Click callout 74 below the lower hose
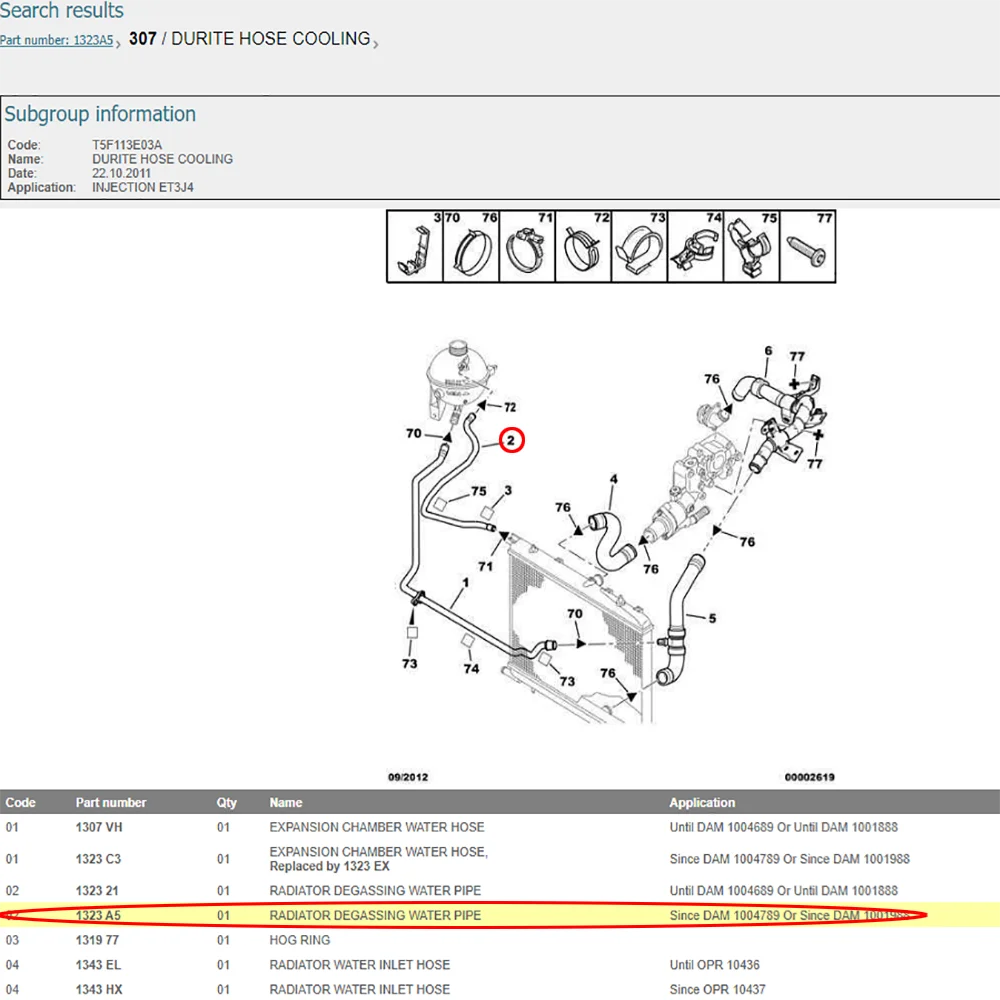The width and height of the screenshot is (1000, 1000). click(x=471, y=668)
